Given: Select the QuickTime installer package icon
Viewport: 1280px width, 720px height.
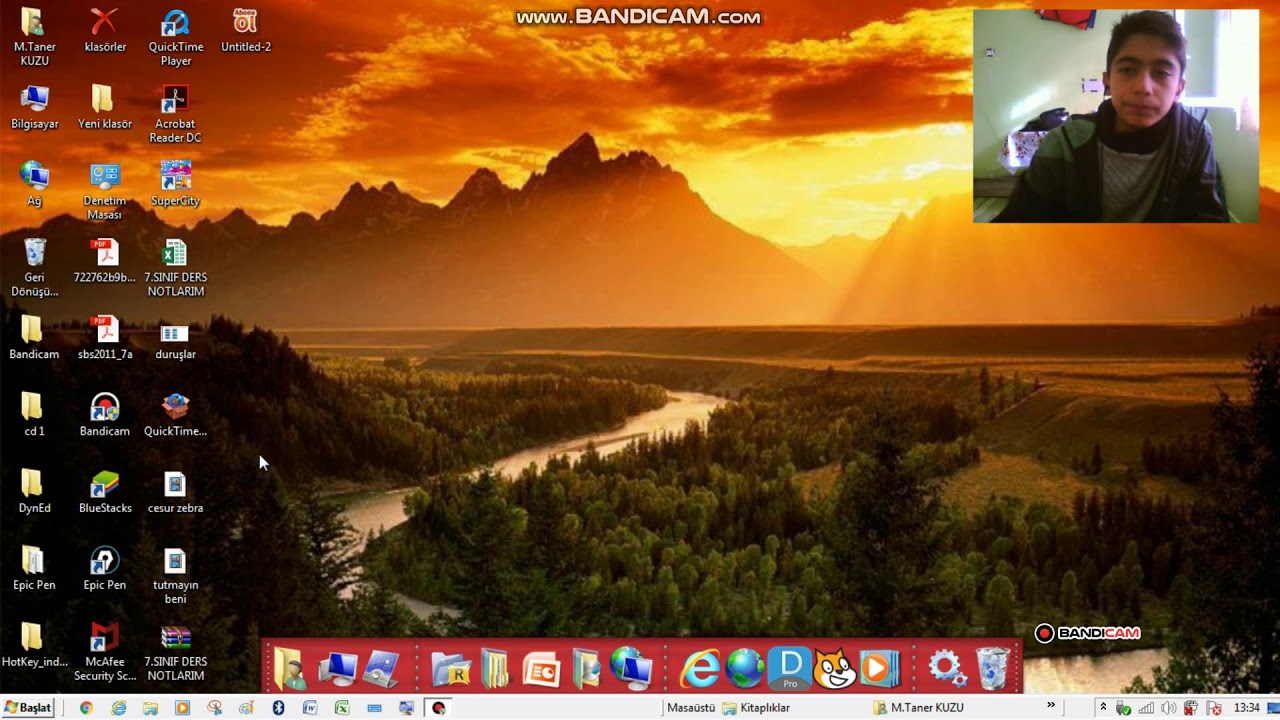Looking at the screenshot, I should click(175, 414).
